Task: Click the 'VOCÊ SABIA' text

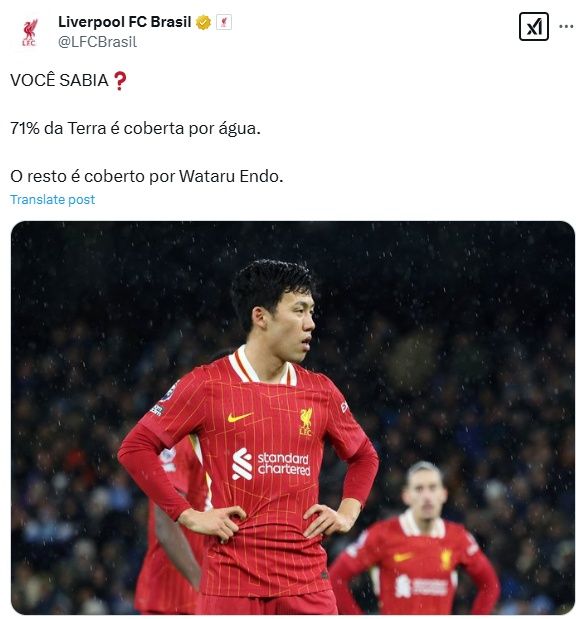Action: (59, 81)
